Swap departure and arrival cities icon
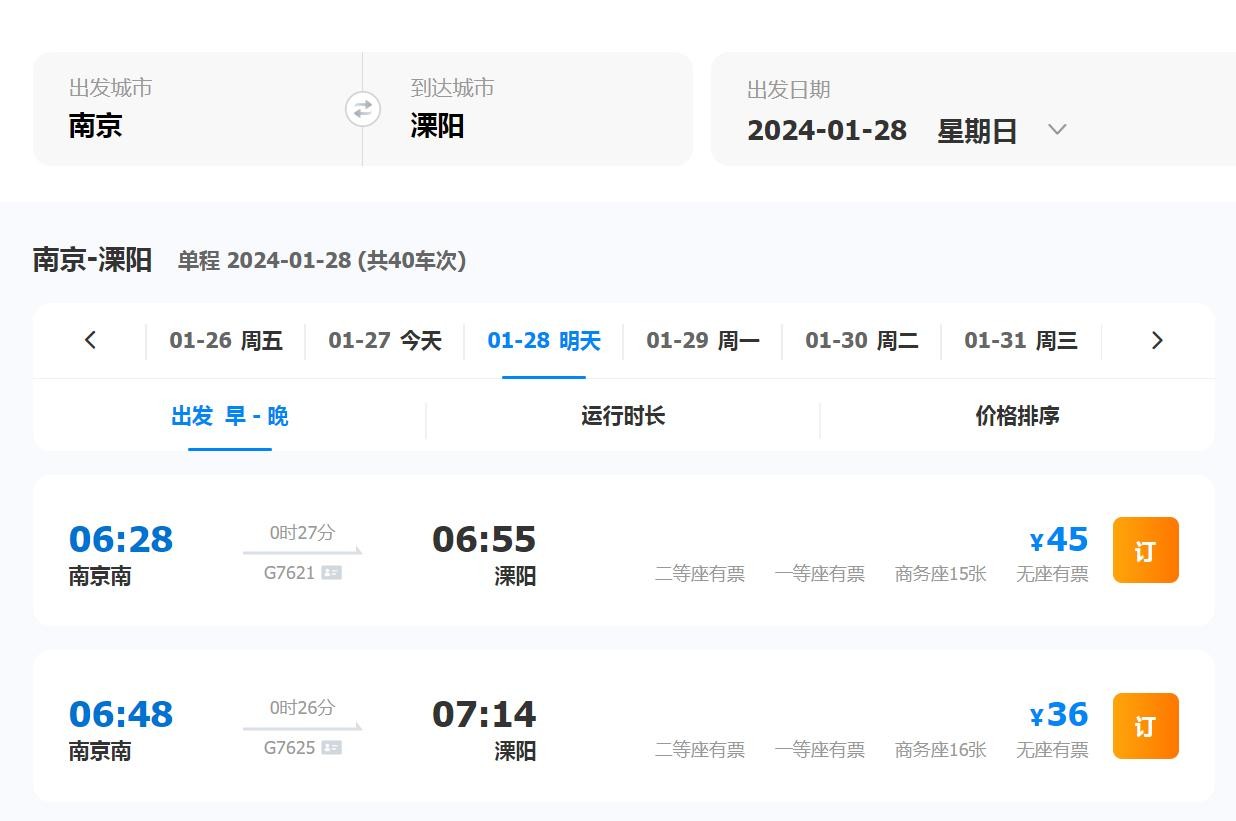Screen dimensions: 1236x821 pos(363,109)
